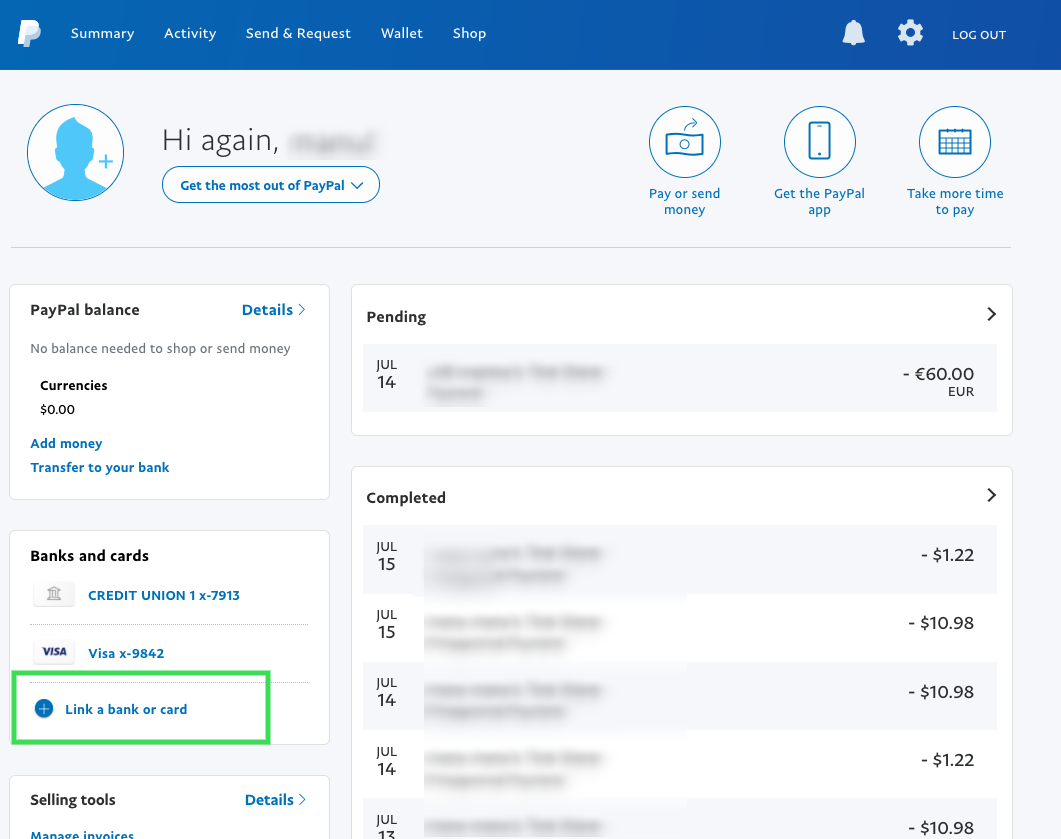Open the Jul 14 completed $10.98 transaction

click(x=680, y=696)
